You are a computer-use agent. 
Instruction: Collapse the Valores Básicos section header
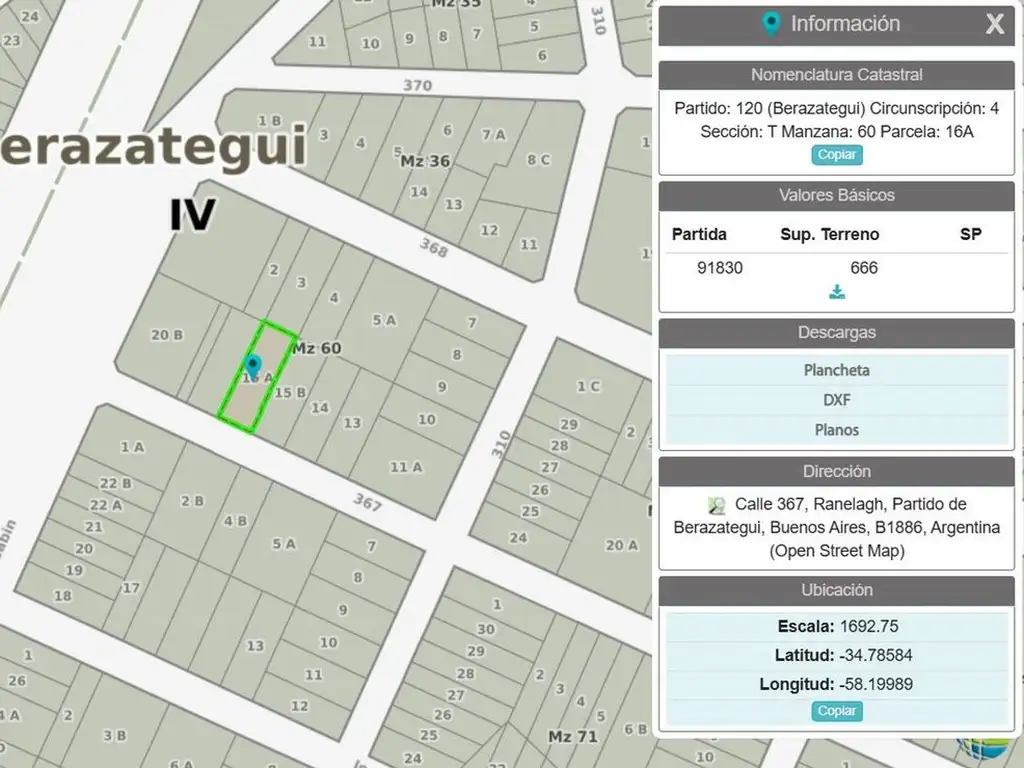tap(836, 195)
